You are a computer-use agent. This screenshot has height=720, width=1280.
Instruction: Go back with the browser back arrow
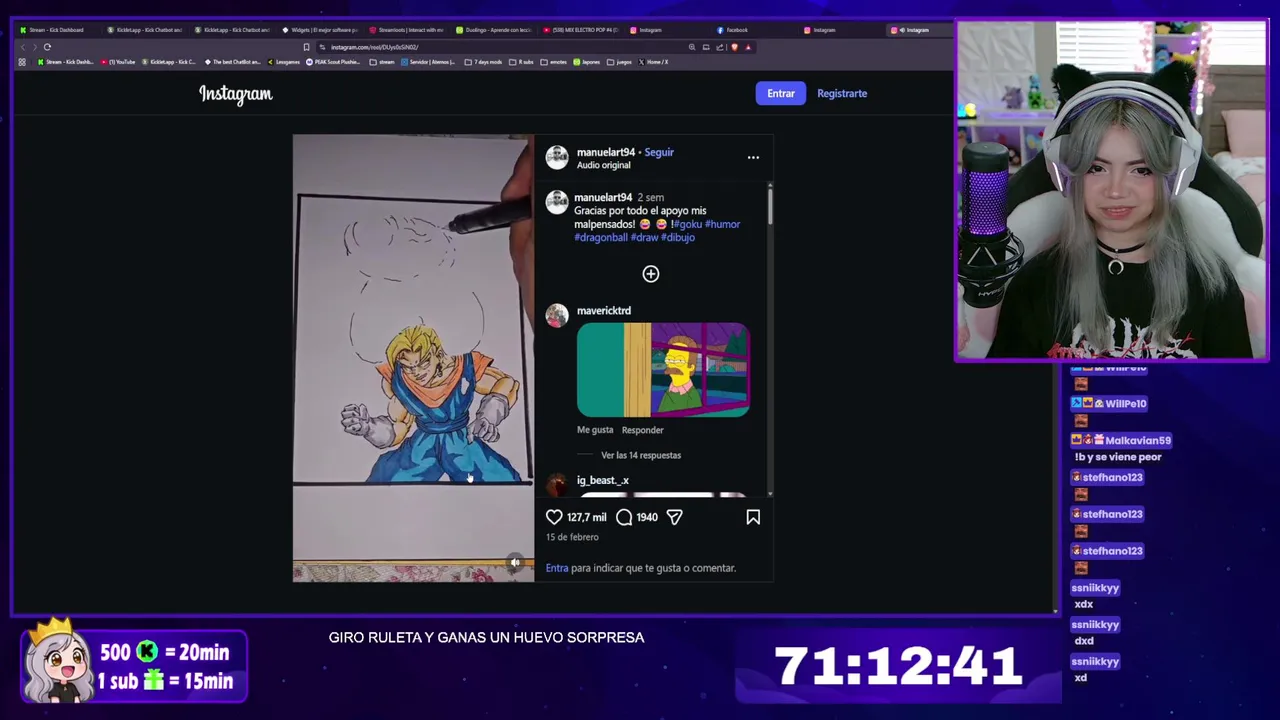point(23,47)
